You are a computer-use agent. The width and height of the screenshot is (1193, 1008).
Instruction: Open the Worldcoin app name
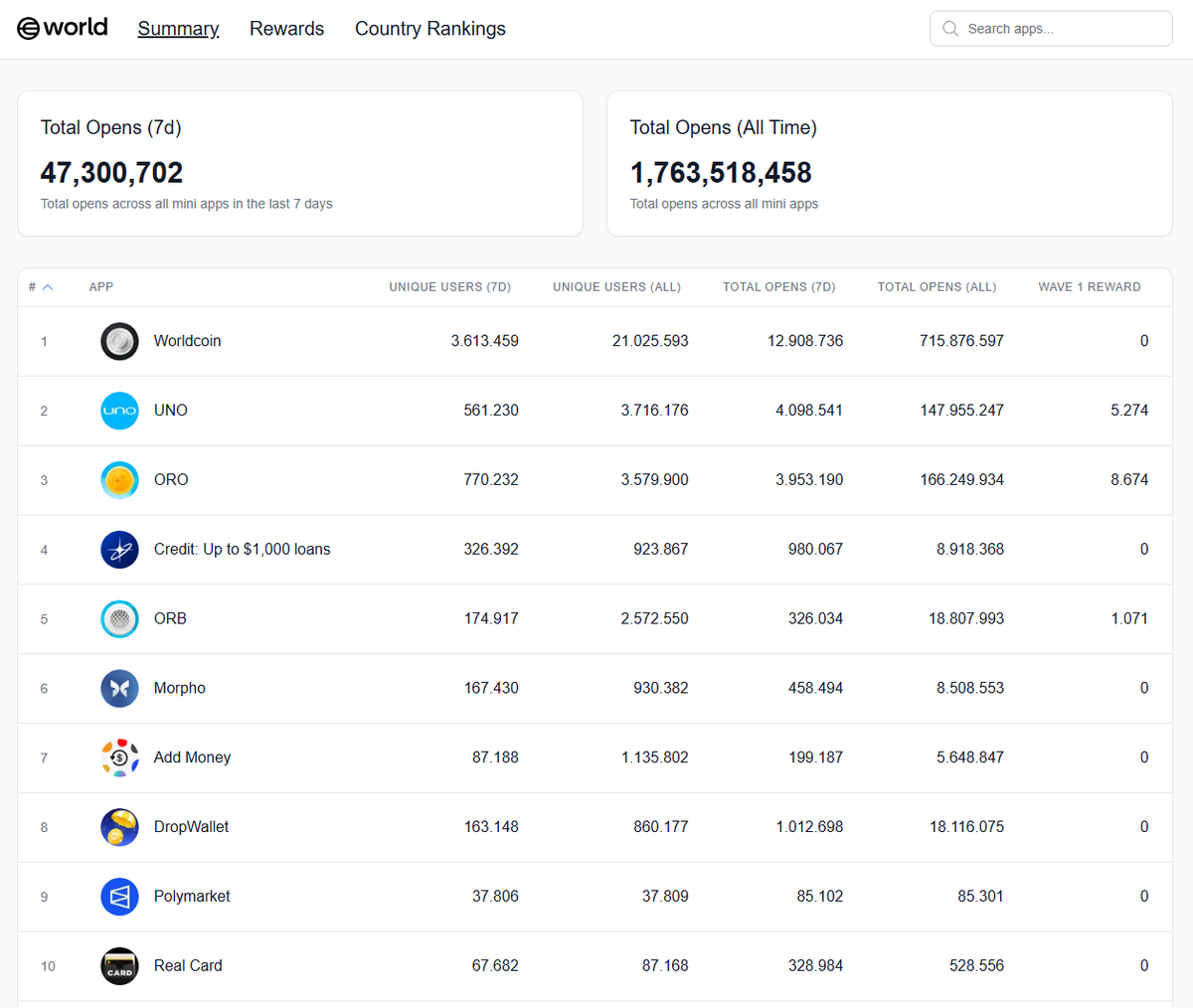(187, 341)
